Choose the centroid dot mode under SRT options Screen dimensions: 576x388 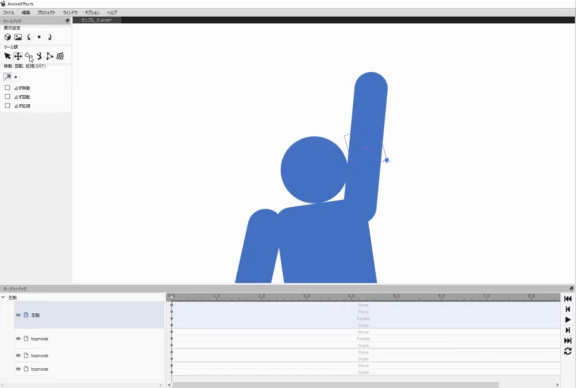(15, 77)
